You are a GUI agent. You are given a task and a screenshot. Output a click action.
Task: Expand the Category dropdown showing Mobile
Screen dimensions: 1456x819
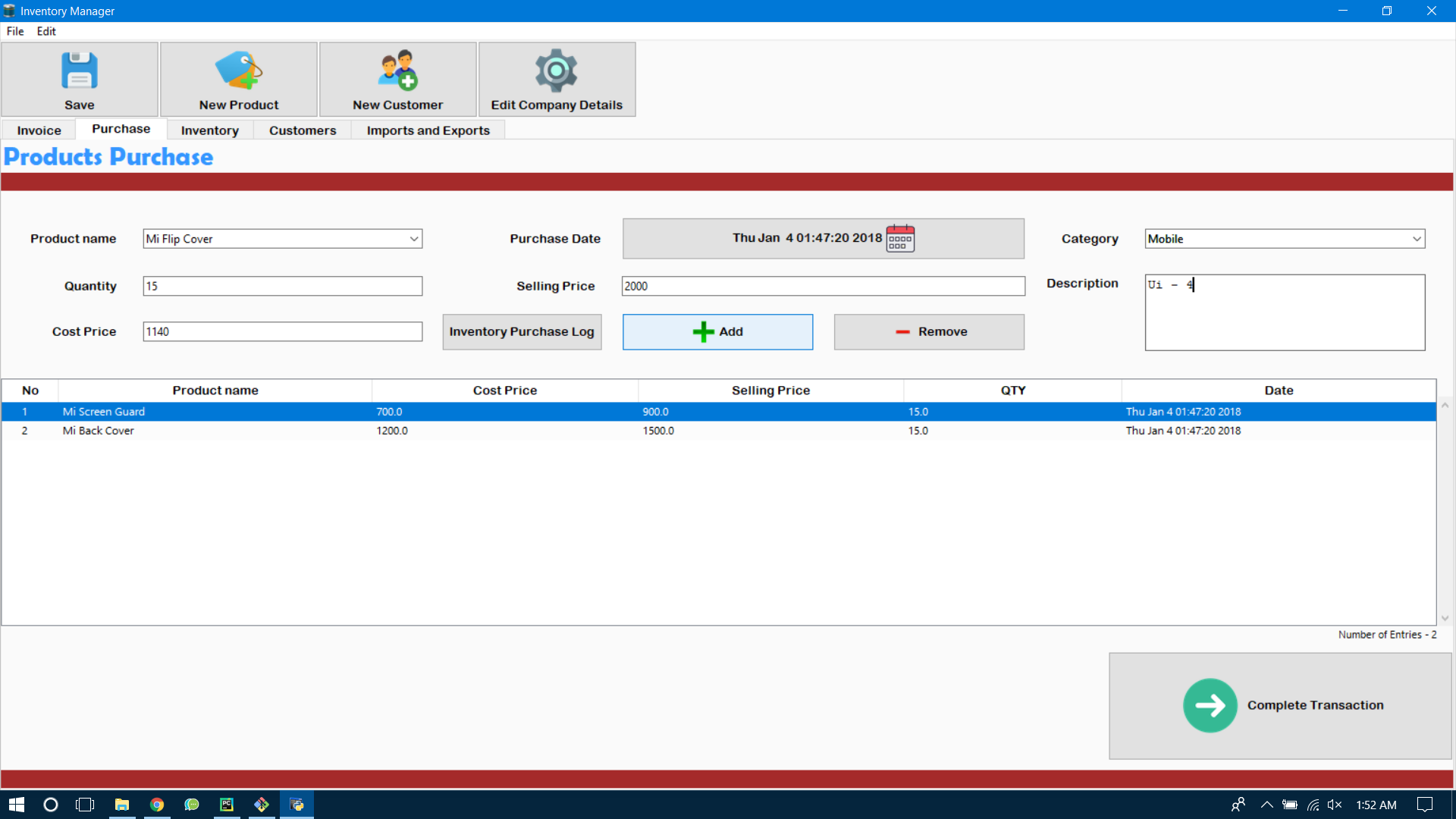[1416, 239]
